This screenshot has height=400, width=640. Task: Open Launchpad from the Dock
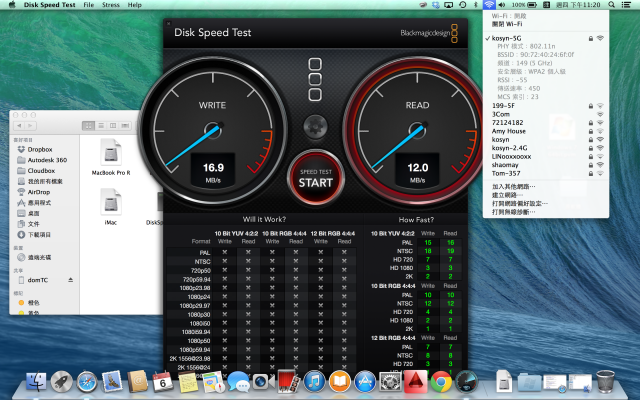tap(62, 382)
